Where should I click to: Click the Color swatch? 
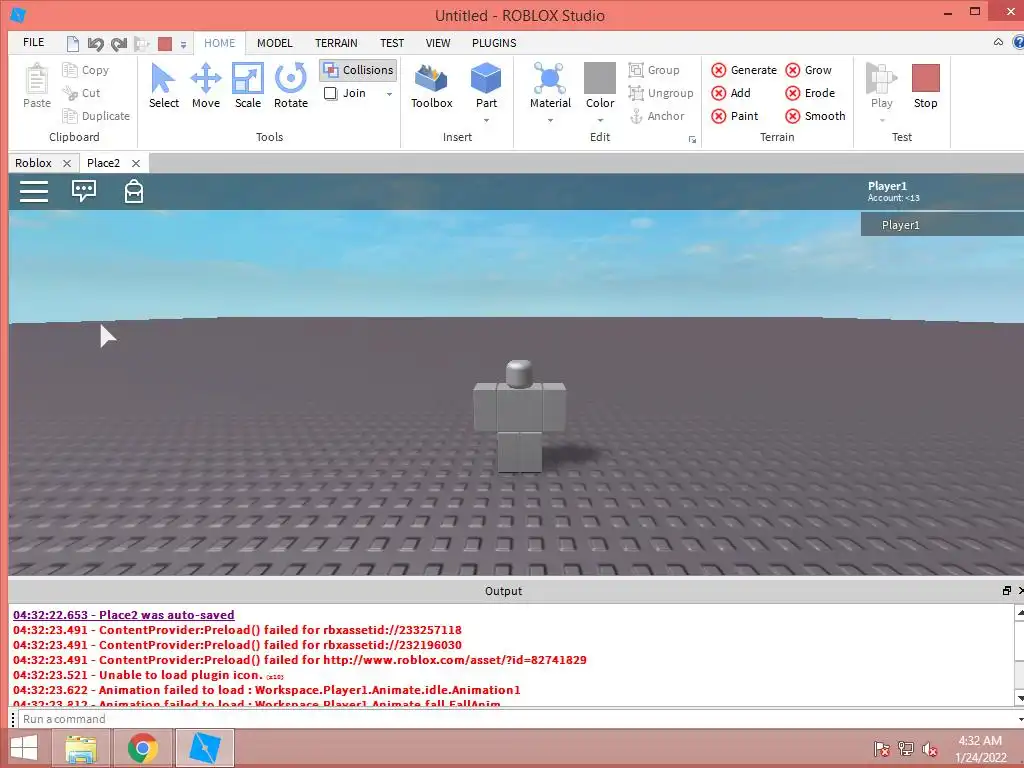click(x=600, y=78)
